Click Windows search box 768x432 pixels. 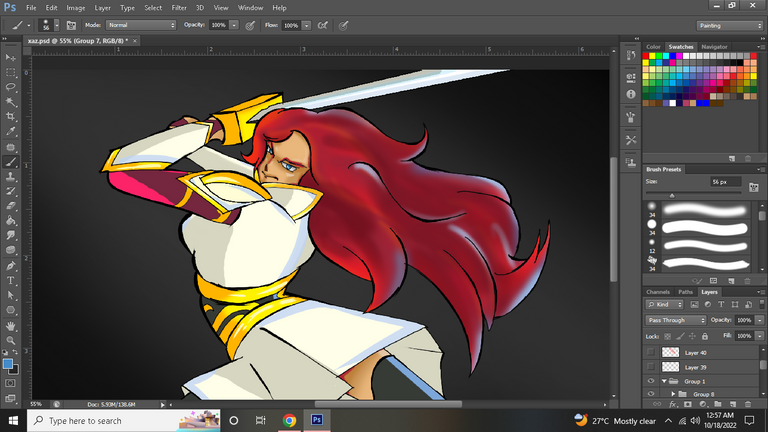(x=123, y=421)
